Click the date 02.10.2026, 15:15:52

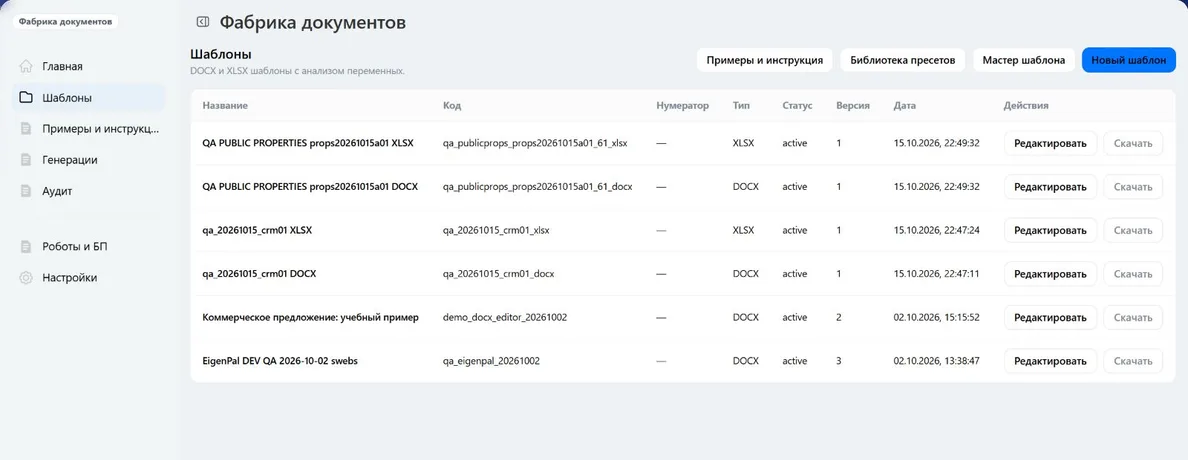tap(936, 317)
